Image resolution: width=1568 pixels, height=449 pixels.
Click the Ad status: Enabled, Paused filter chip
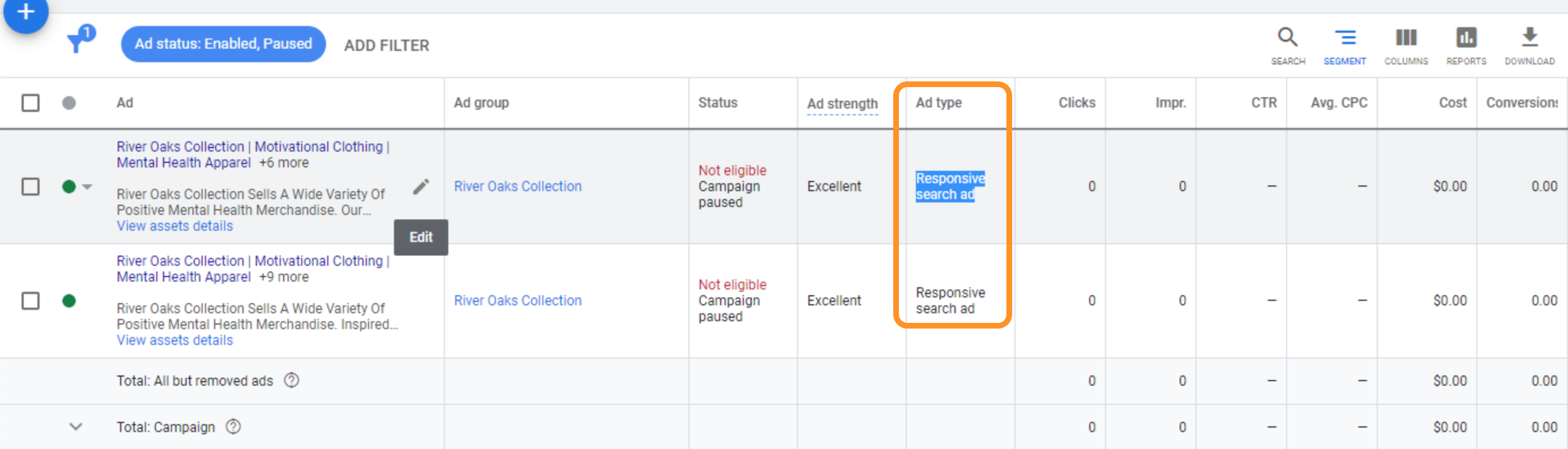point(223,44)
